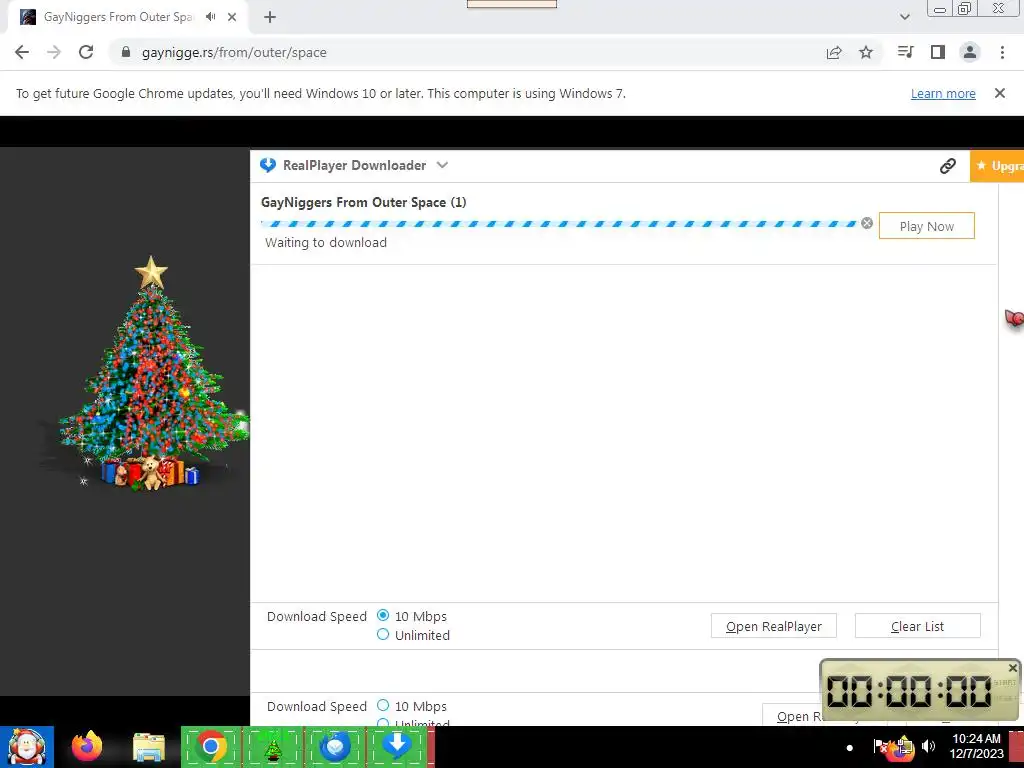Click the browser forward arrow
Viewport: 1024px width, 768px height.
[x=54, y=52]
